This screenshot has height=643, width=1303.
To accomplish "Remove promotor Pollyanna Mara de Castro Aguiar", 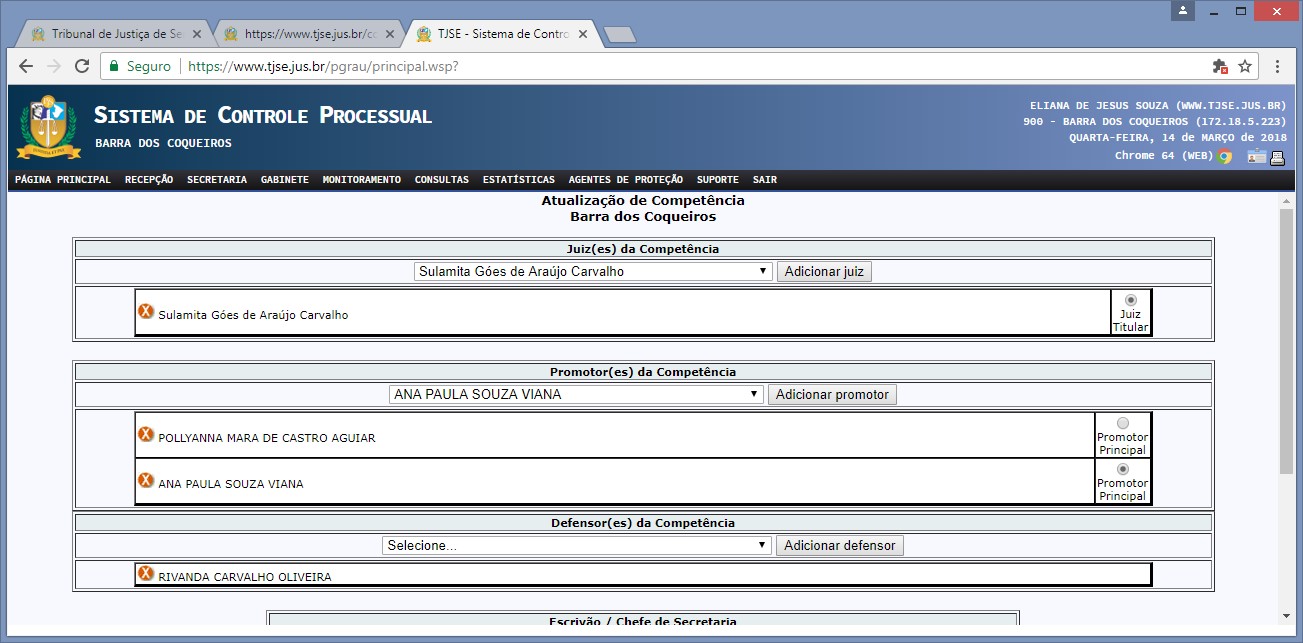I will [x=146, y=435].
